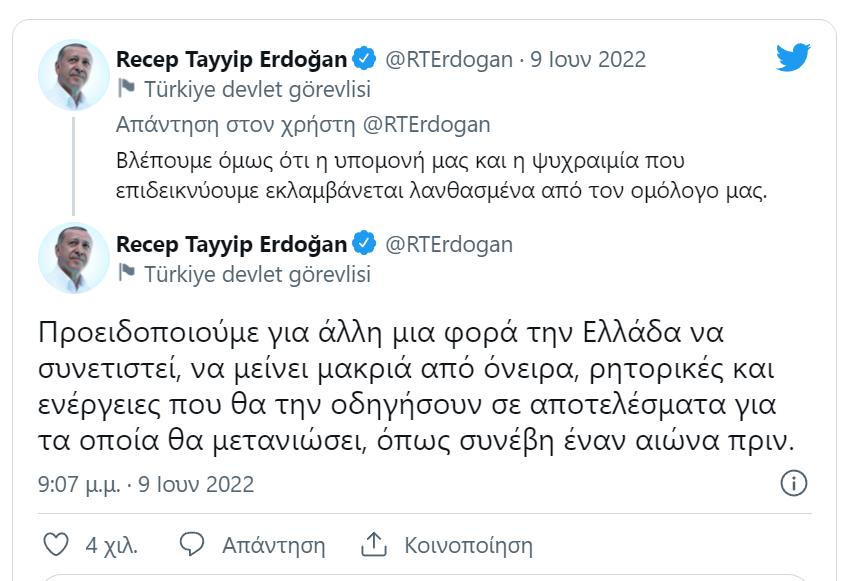Click the flag icon in the top tweet
The width and height of the screenshot is (858, 581).
126,89
